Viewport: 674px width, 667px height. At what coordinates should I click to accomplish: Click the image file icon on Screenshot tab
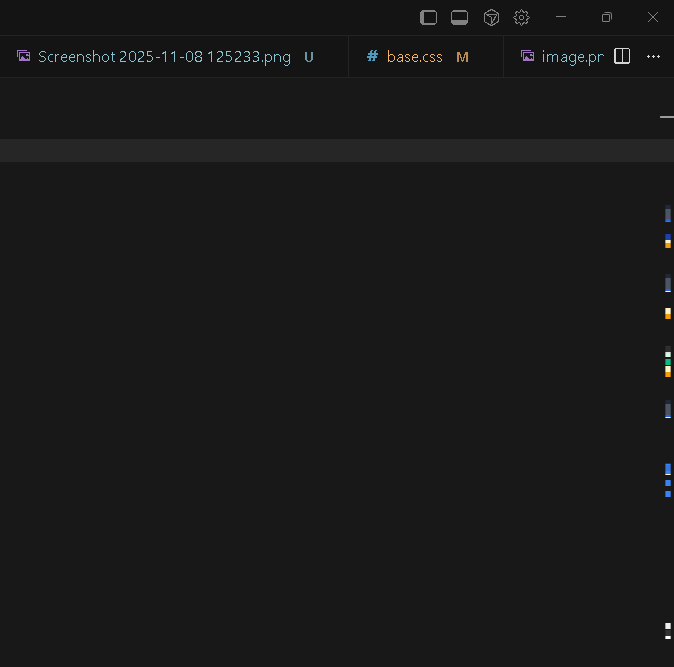point(24,57)
